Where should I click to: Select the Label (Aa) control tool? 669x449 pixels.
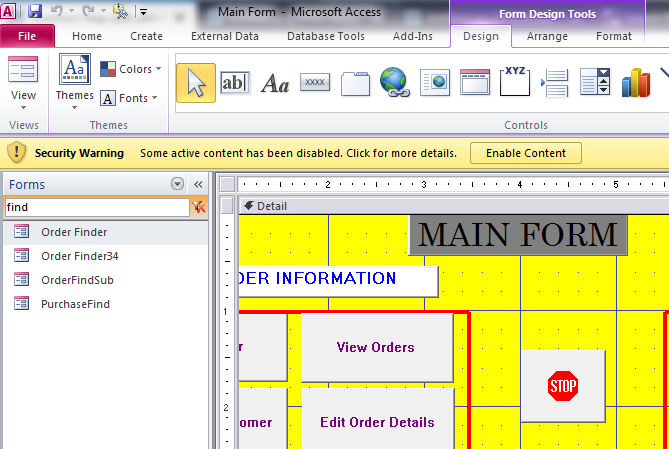pos(275,83)
